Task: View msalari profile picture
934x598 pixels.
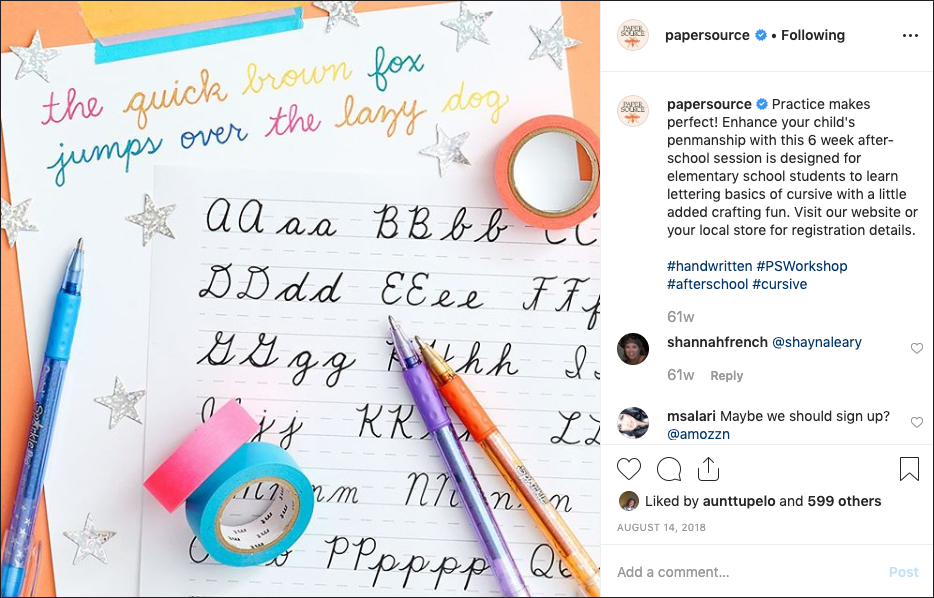Action: 633,422
